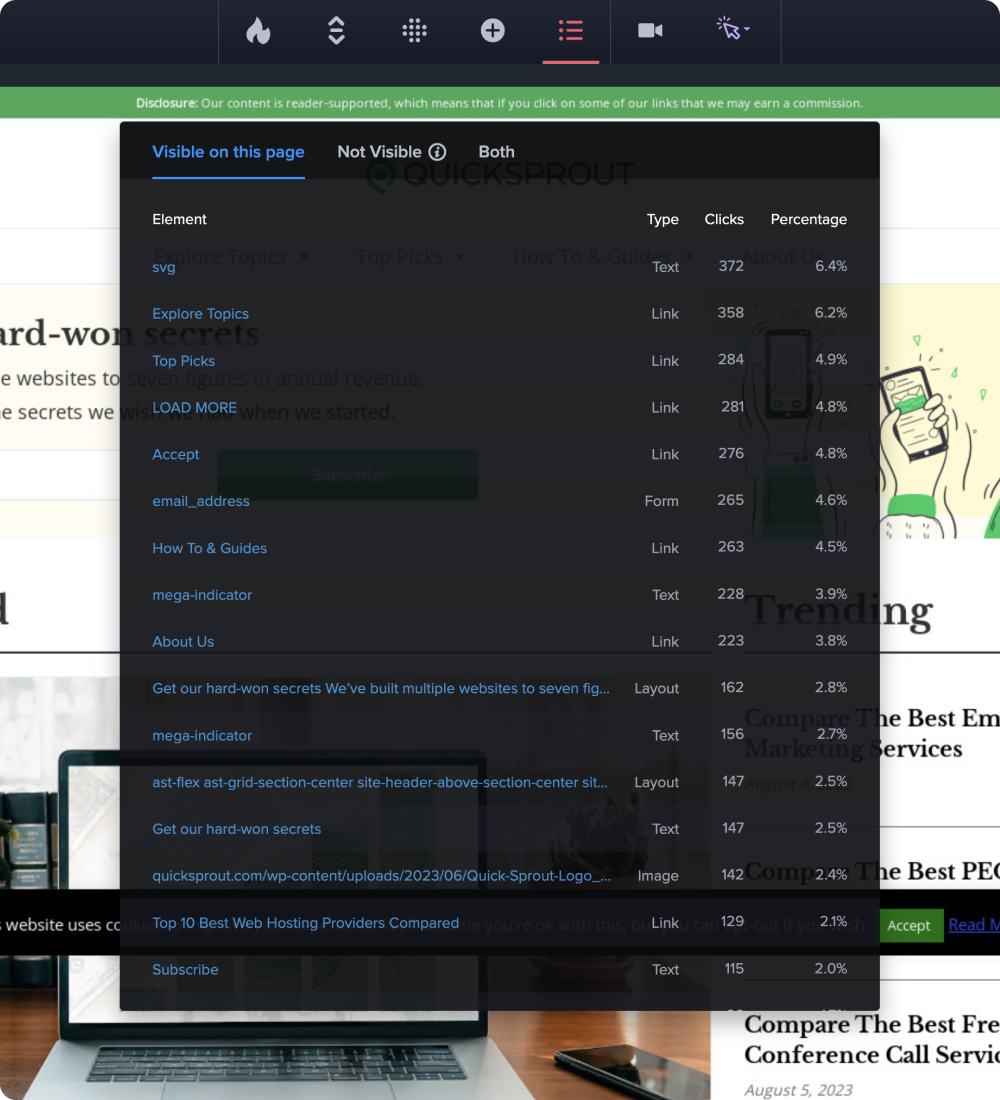Select Top 10 Best Web Hosting link

pos(305,923)
